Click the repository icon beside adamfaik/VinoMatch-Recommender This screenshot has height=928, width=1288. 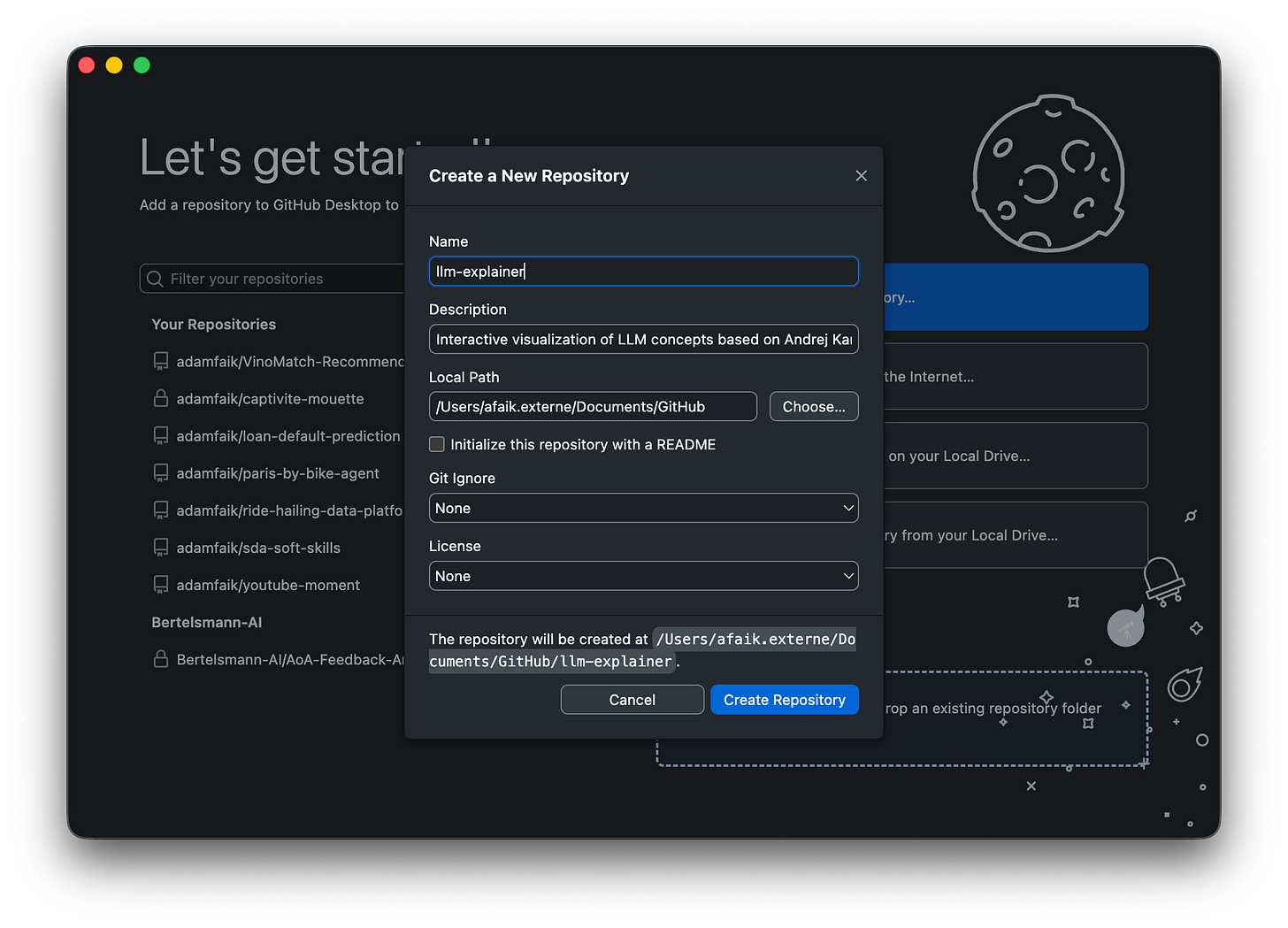(160, 361)
